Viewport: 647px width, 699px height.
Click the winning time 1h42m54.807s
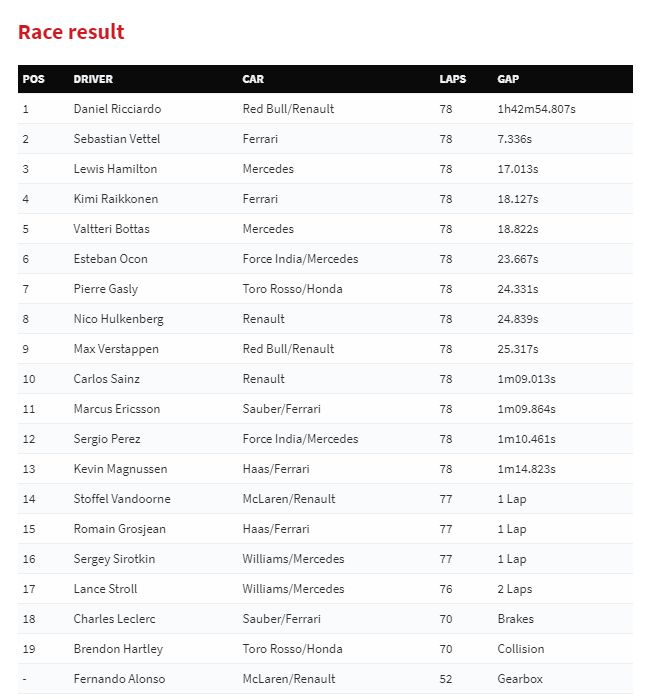[x=535, y=109]
